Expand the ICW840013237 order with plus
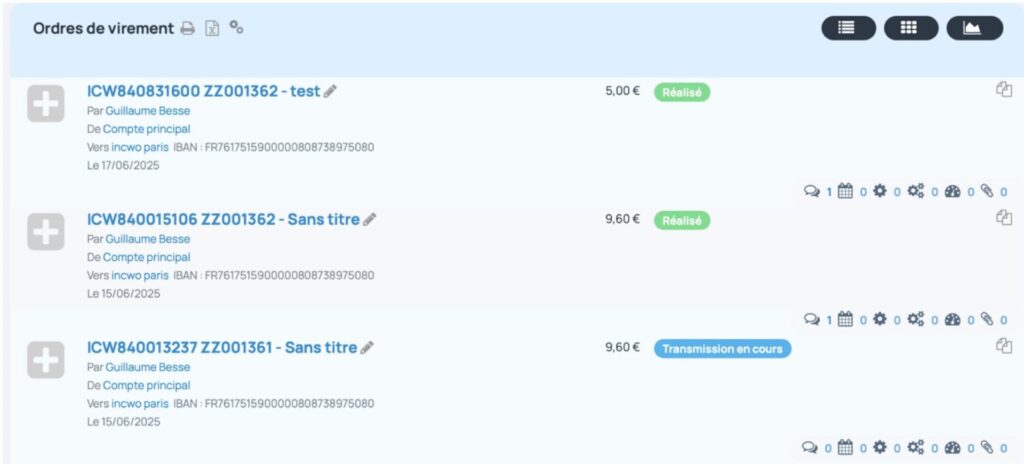Viewport: 1024px width, 464px height. tap(46, 360)
